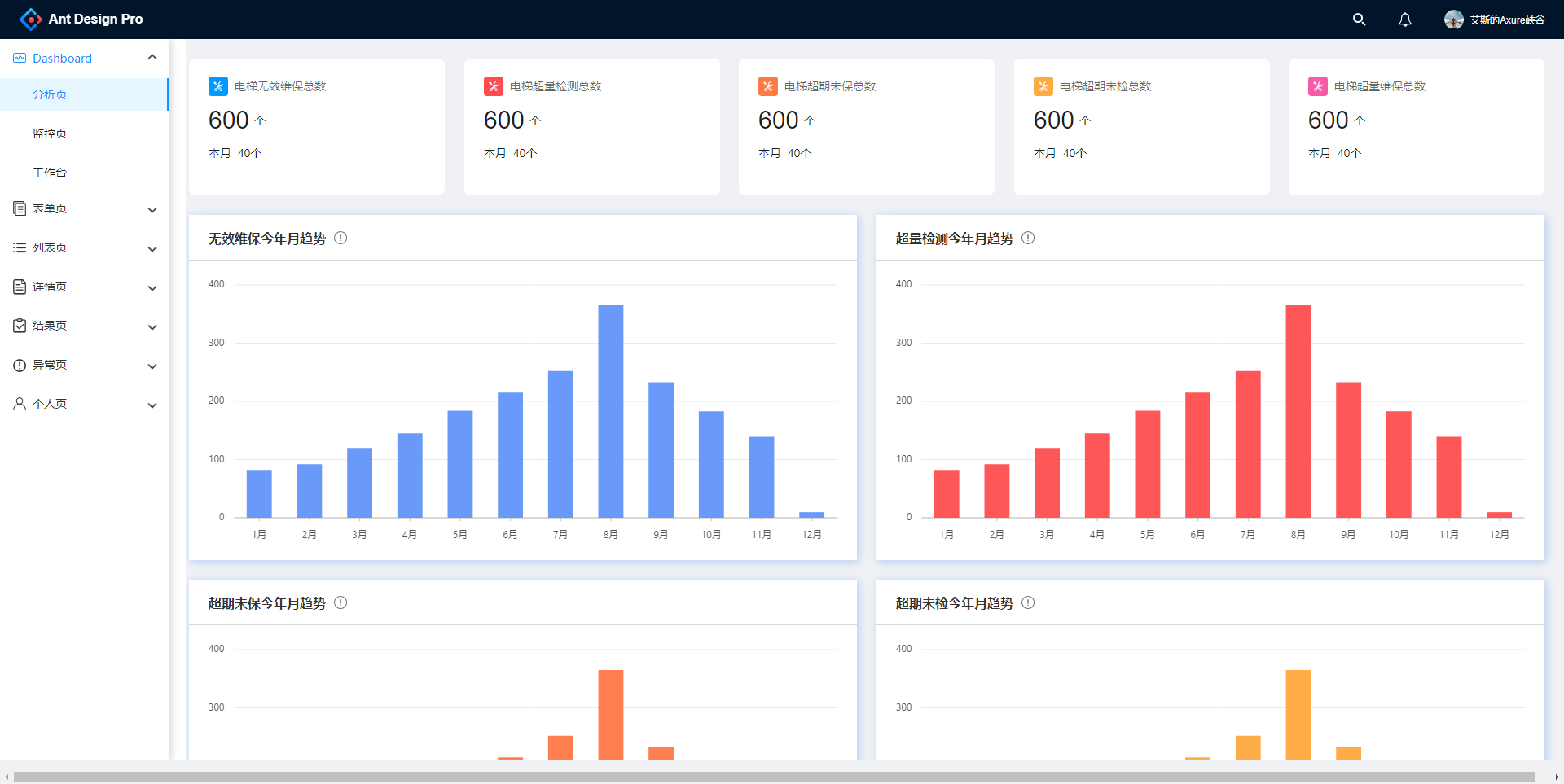Click the blue 1月 bar in 无效维保 chart

coord(259,493)
